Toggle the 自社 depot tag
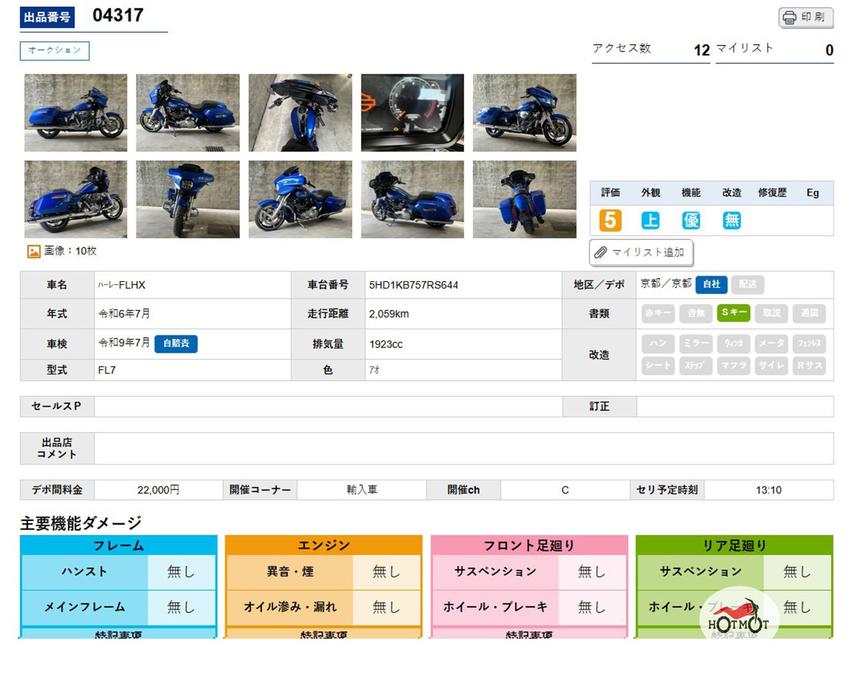The height and width of the screenshot is (673, 860). click(711, 285)
